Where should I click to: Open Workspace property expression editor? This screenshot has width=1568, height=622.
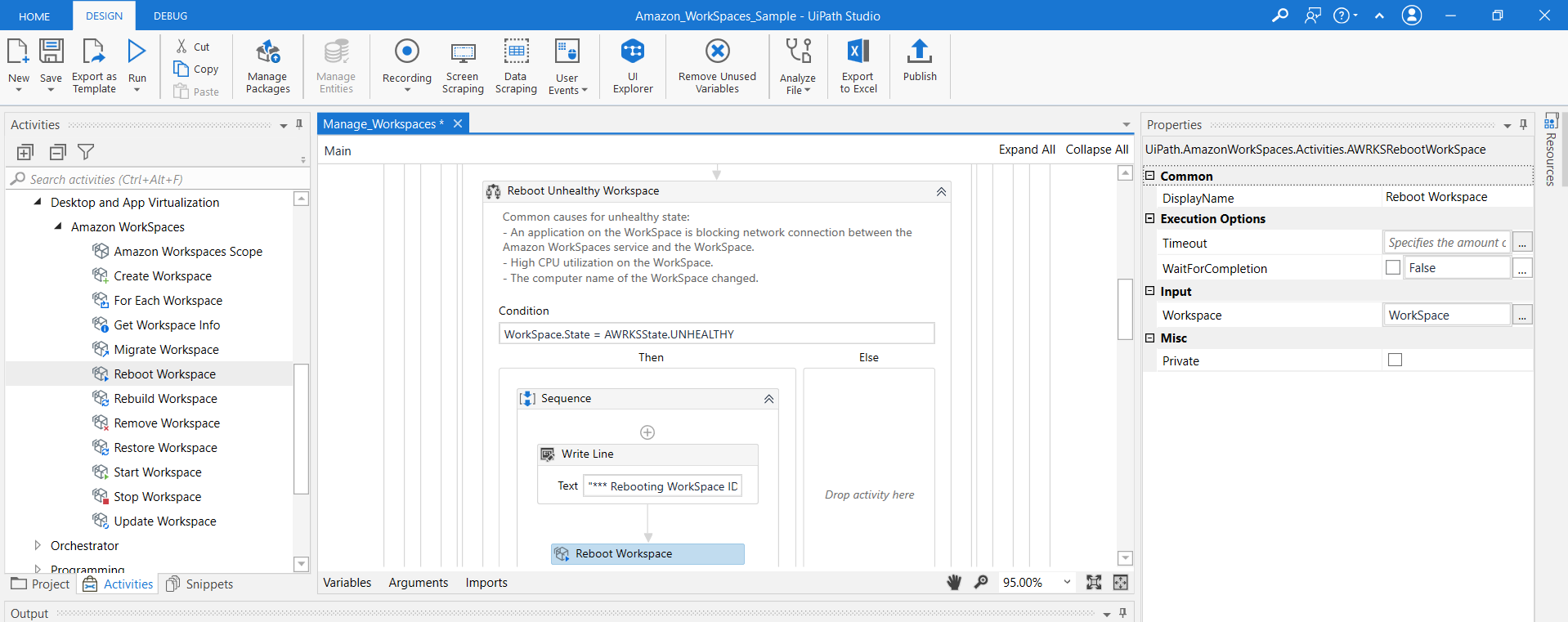coord(1522,315)
